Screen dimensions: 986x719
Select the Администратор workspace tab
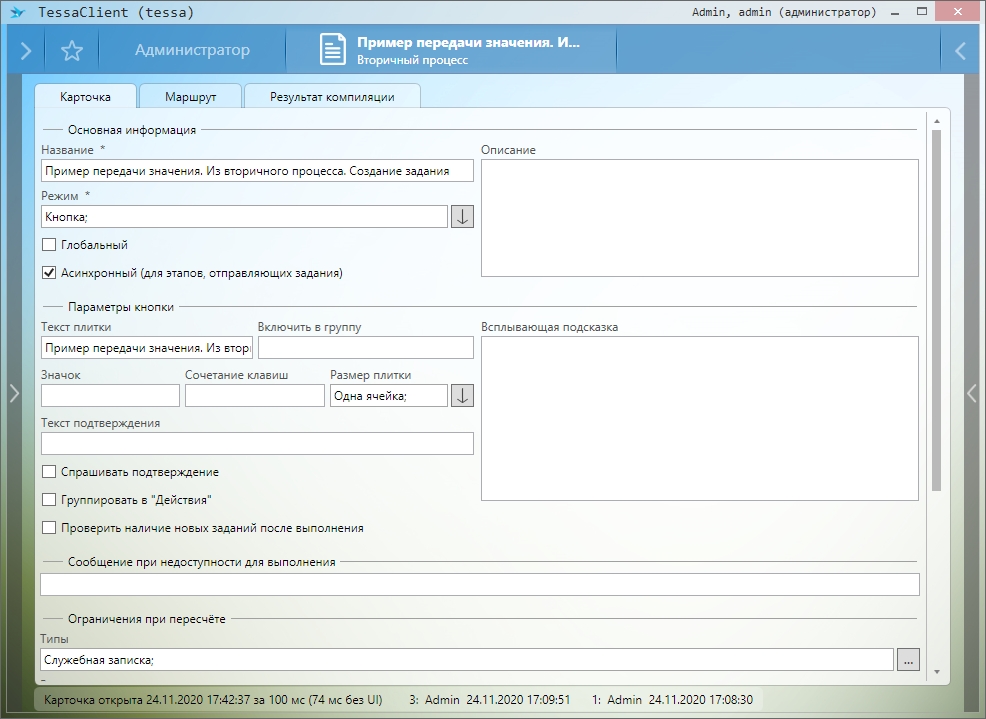[x=192, y=50]
